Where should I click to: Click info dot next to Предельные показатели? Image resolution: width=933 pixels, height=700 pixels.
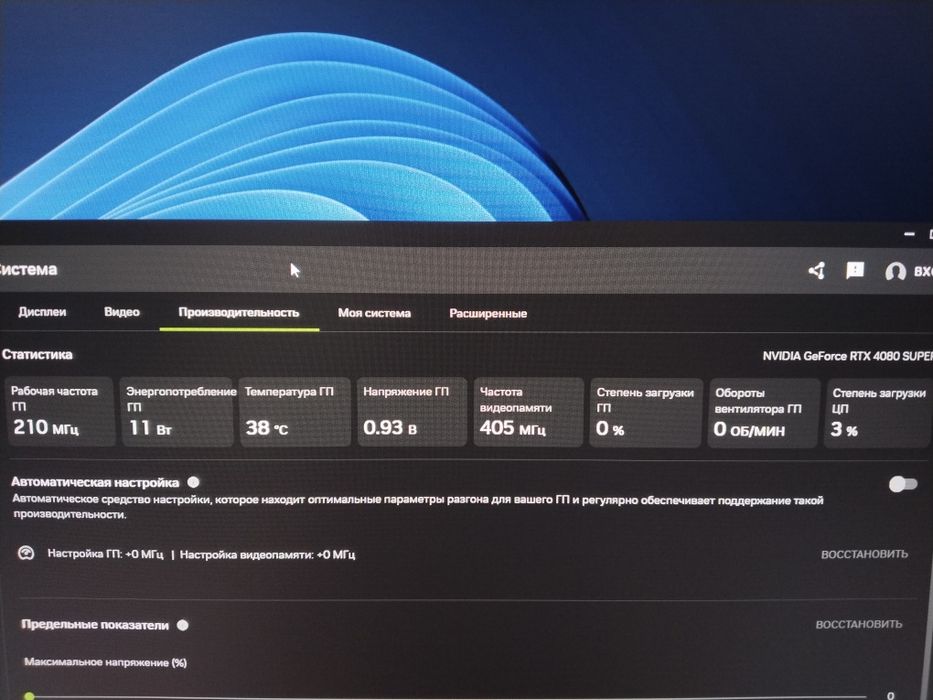click(183, 625)
